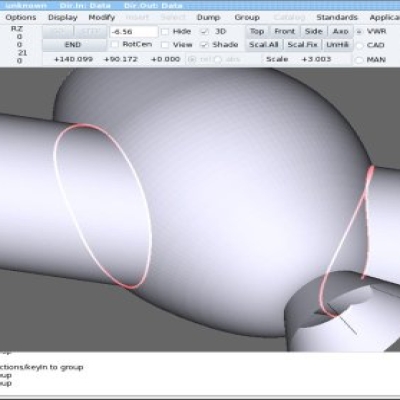Viewport: 400px width, 400px height.
Task: Click the Scal.All button
Action: click(264, 45)
